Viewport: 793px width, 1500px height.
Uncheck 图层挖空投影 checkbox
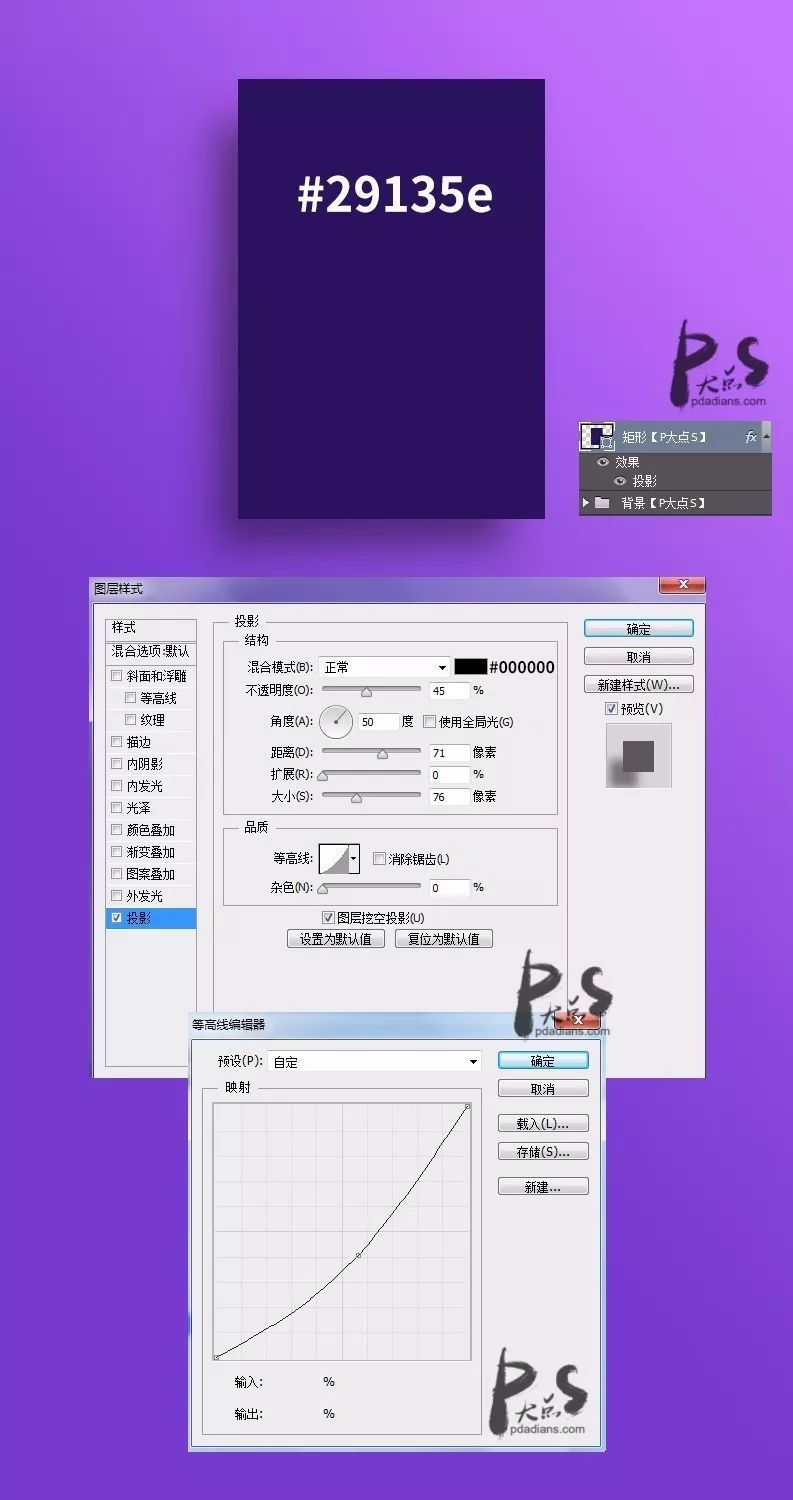328,917
